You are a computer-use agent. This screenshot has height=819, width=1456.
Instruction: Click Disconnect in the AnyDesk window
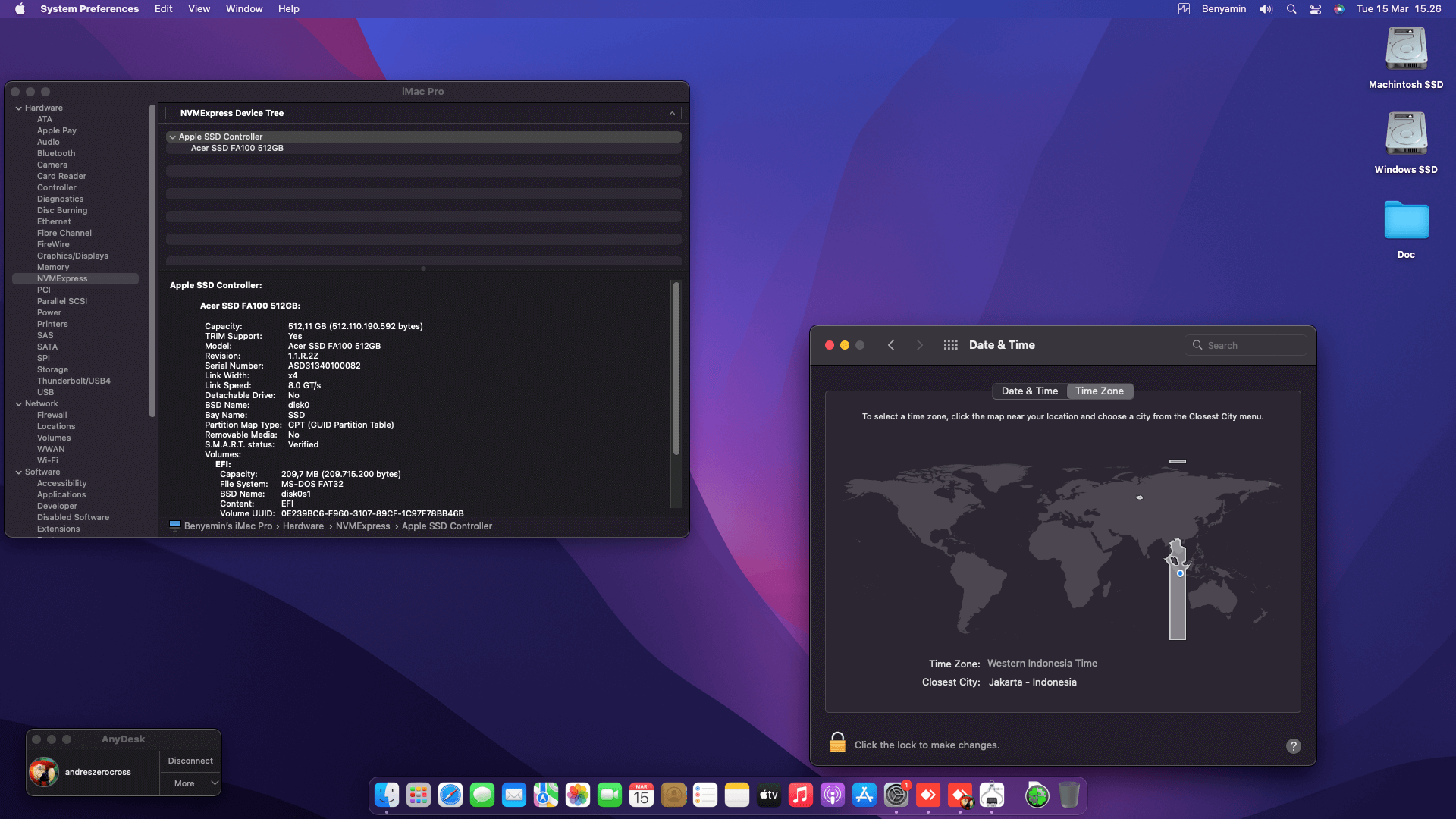coord(190,761)
